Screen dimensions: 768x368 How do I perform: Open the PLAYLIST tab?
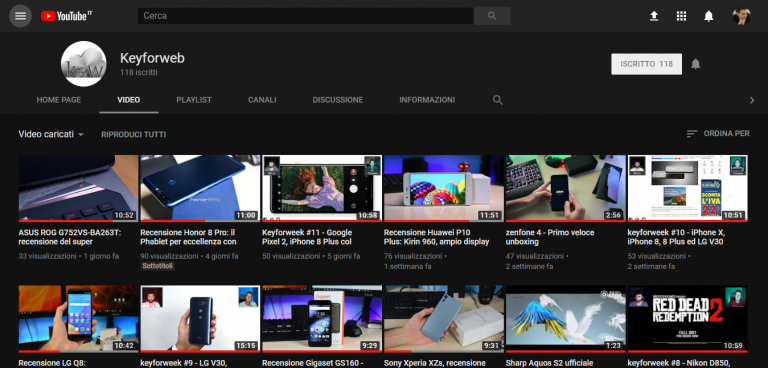point(194,100)
